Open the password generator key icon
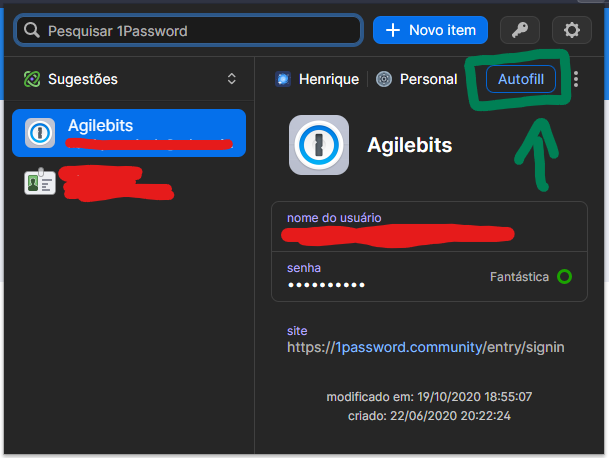Image resolution: width=609 pixels, height=458 pixels. point(519,30)
